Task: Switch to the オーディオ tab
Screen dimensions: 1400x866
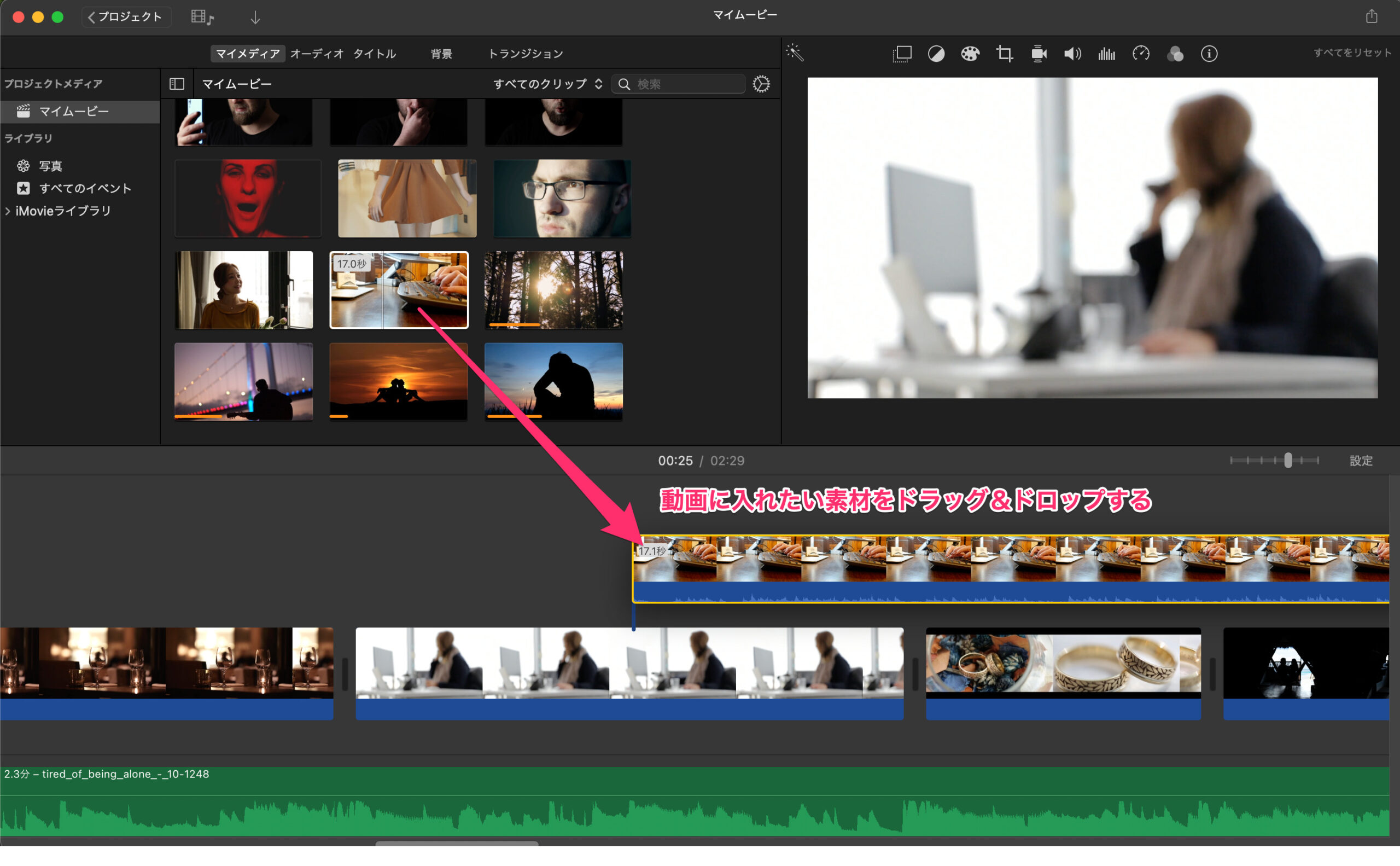Action: 317,54
